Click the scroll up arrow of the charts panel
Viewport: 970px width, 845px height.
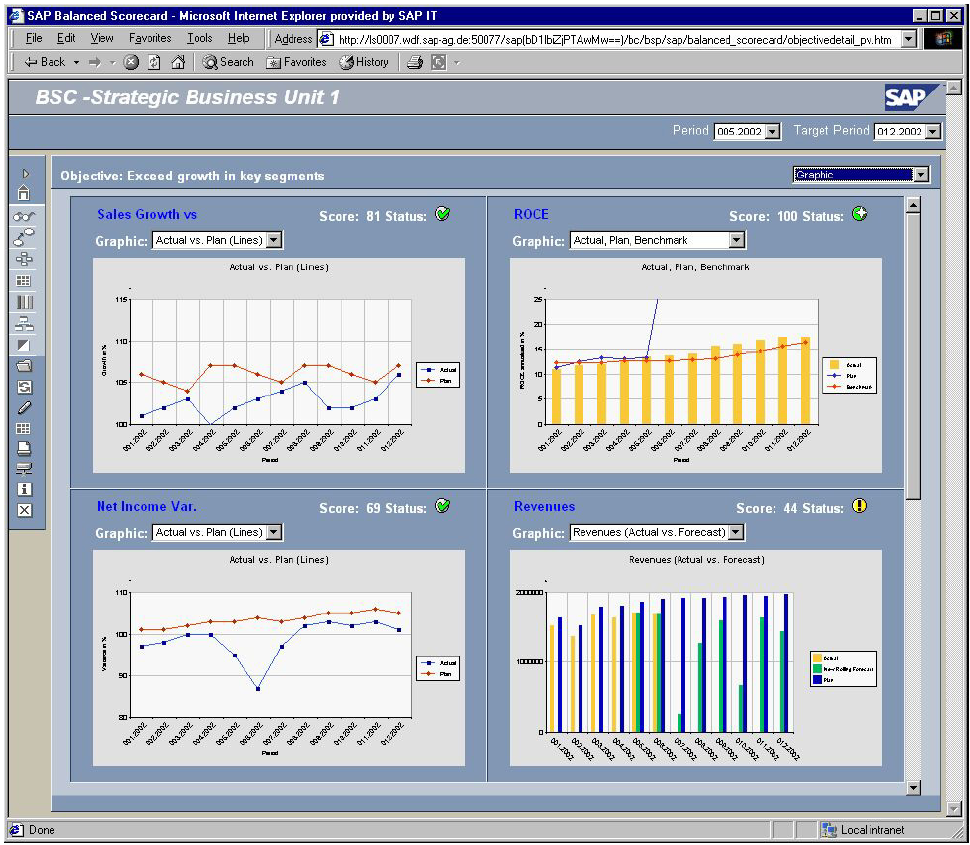[913, 205]
